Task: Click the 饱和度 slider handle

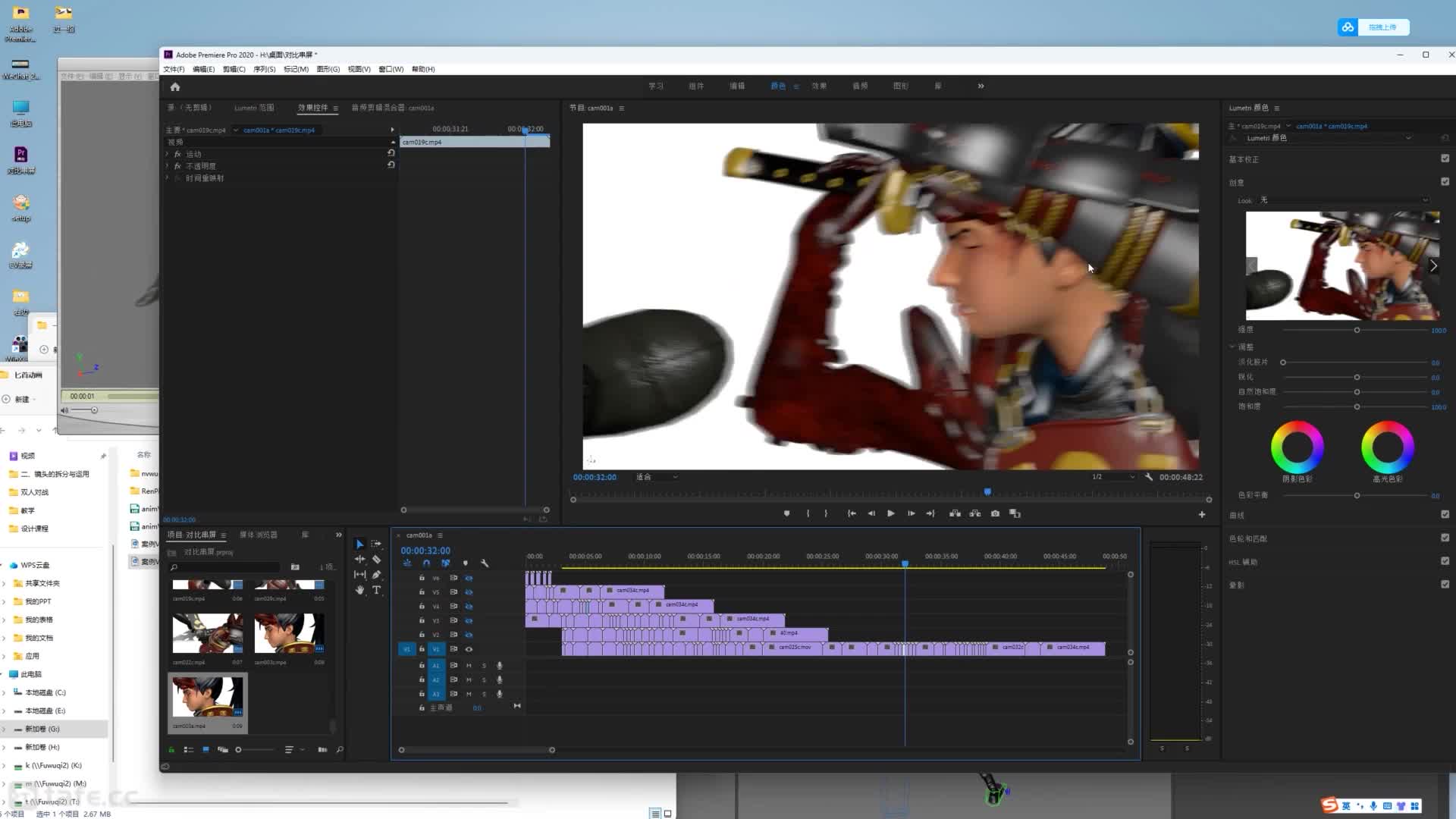Action: (1357, 406)
